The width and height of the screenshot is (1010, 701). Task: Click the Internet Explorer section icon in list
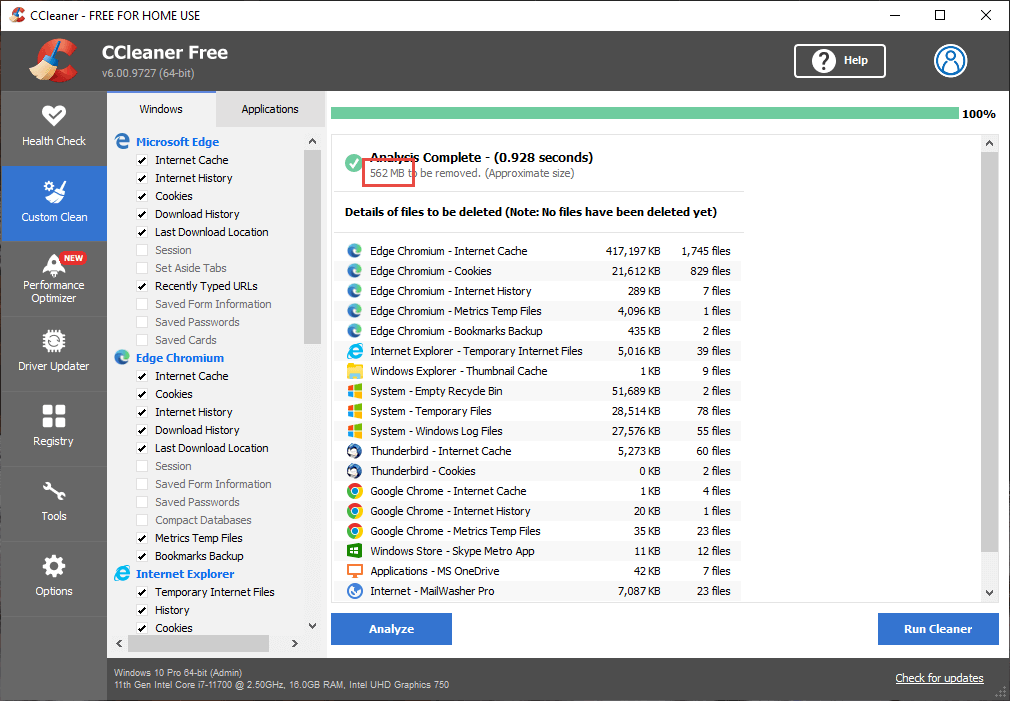122,573
